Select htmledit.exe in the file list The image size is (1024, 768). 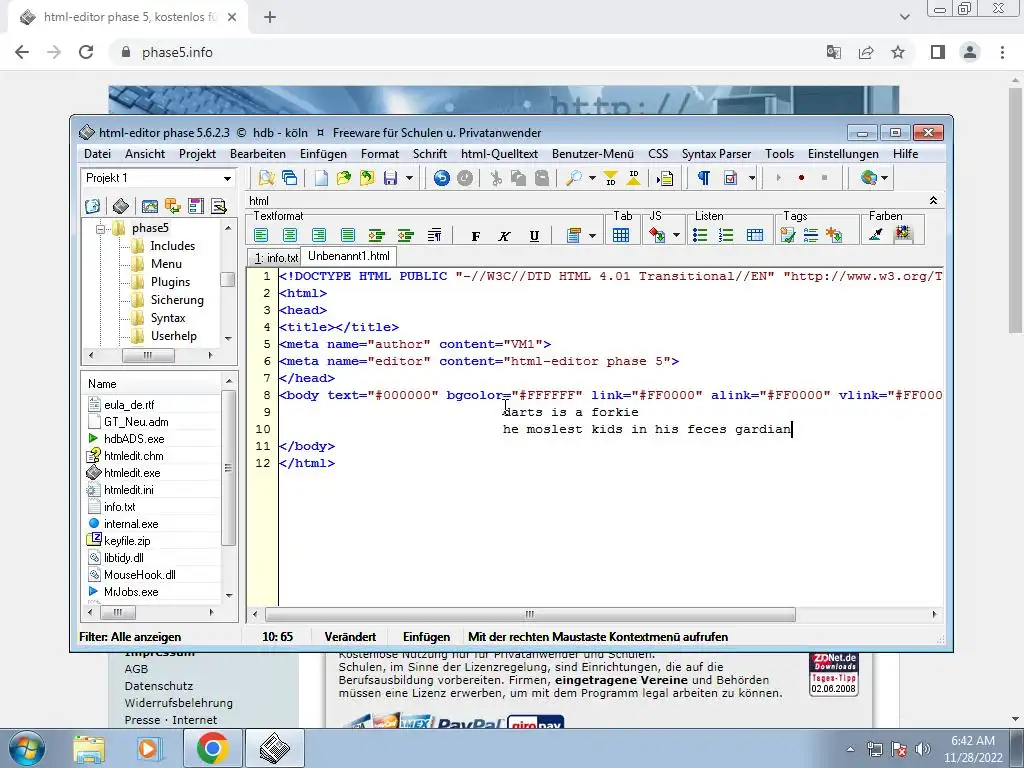click(132, 473)
